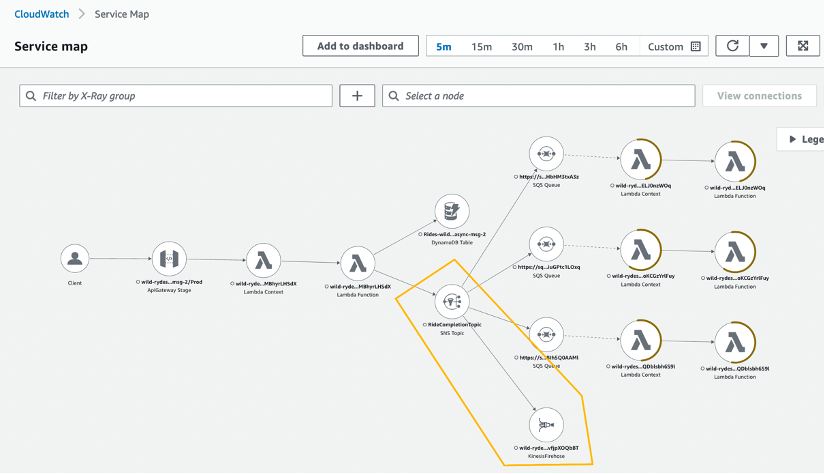
Task: Open the refresh interval dropdown arrow
Action: point(764,46)
